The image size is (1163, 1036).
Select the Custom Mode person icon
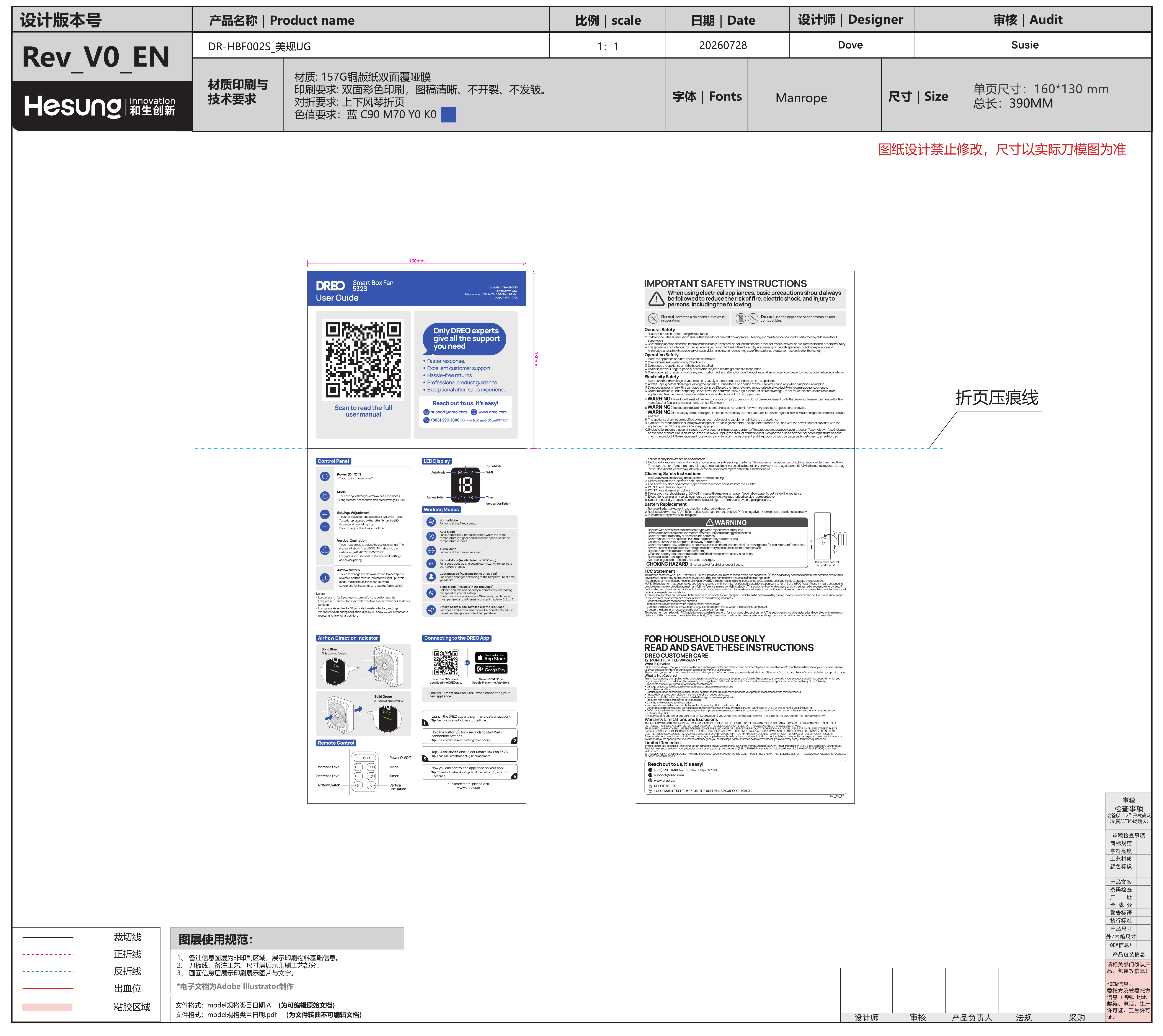(431, 577)
